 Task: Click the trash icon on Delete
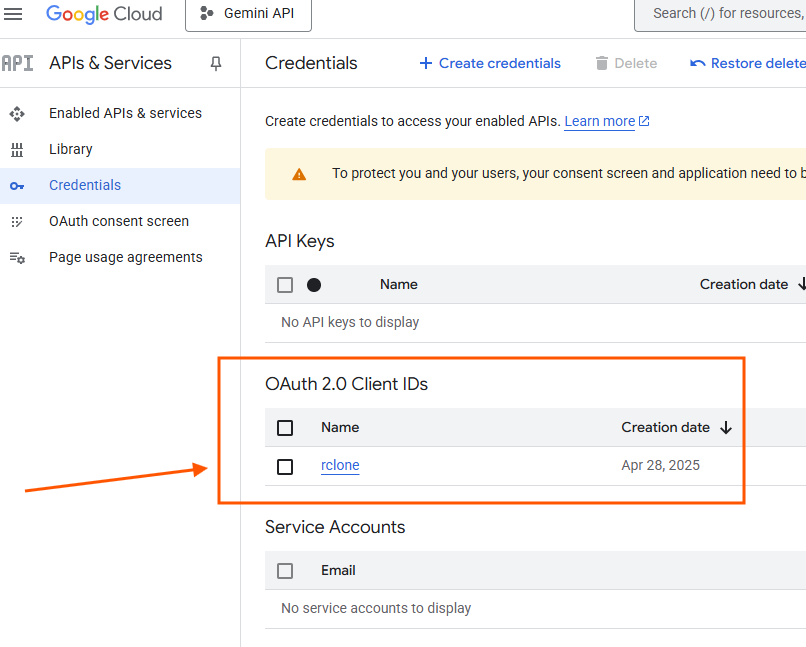point(601,63)
